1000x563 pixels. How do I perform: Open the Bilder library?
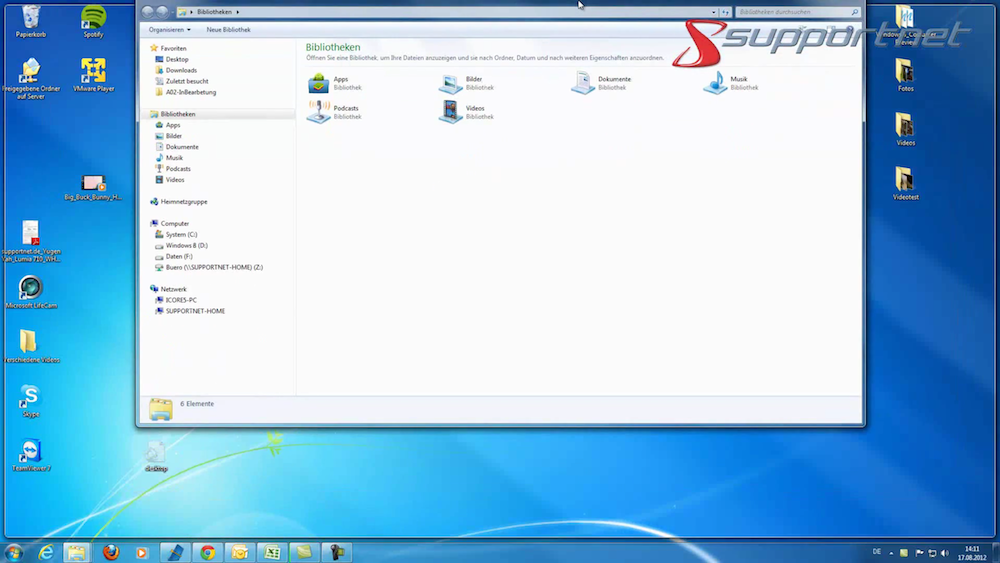(451, 83)
